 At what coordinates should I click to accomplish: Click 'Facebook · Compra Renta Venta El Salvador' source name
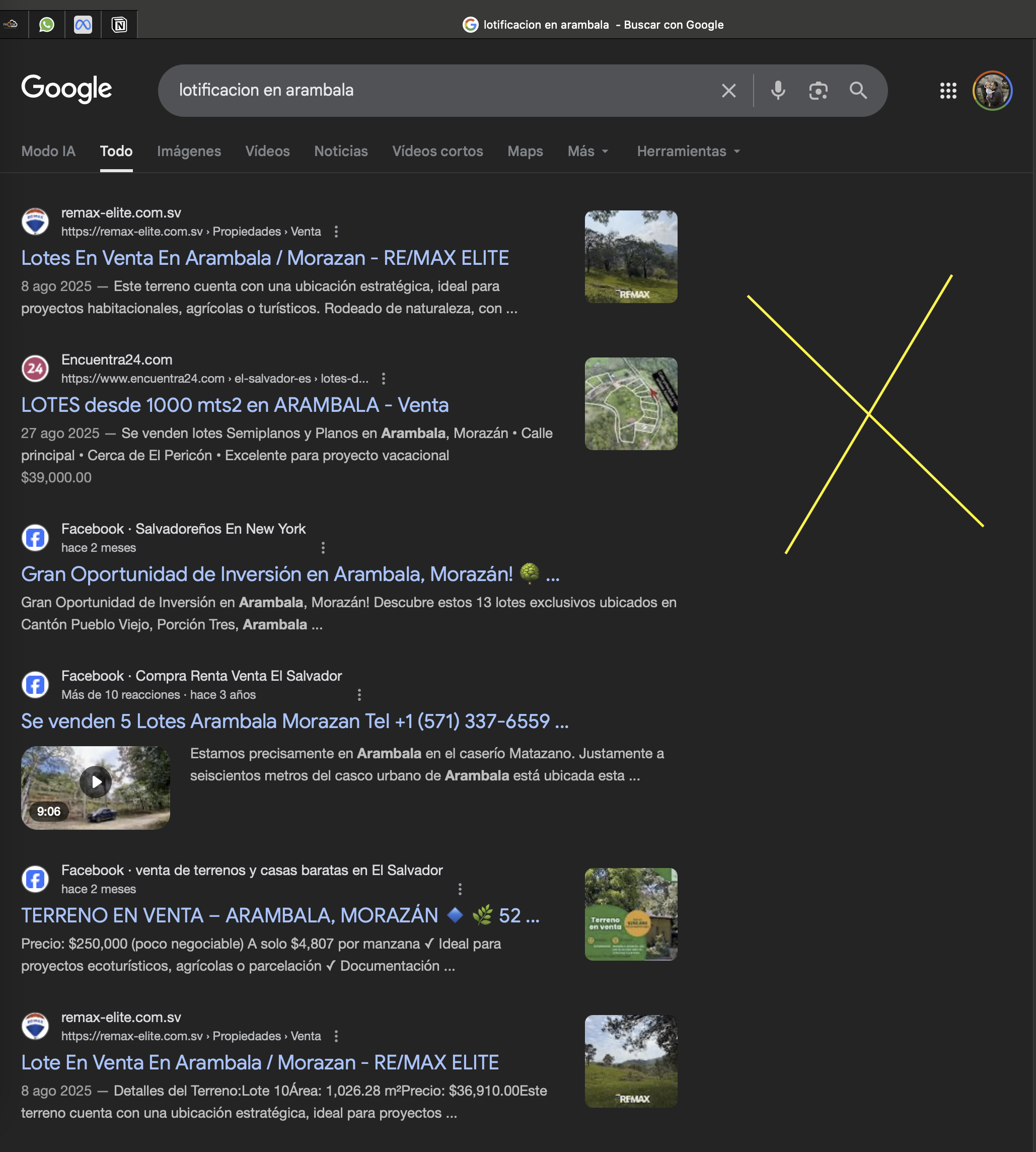point(201,676)
